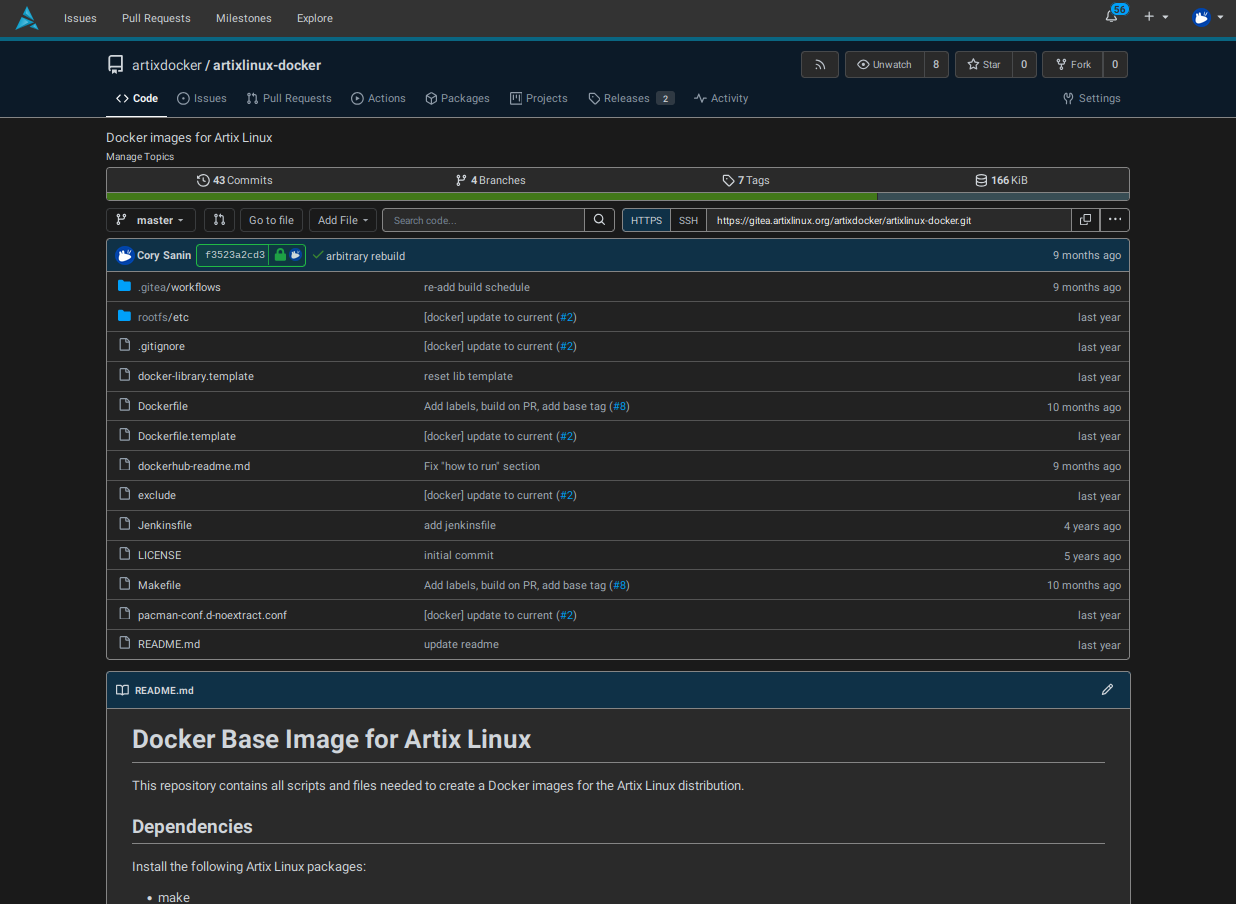Open the Releases tab
This screenshot has height=904, width=1236.
(x=631, y=99)
